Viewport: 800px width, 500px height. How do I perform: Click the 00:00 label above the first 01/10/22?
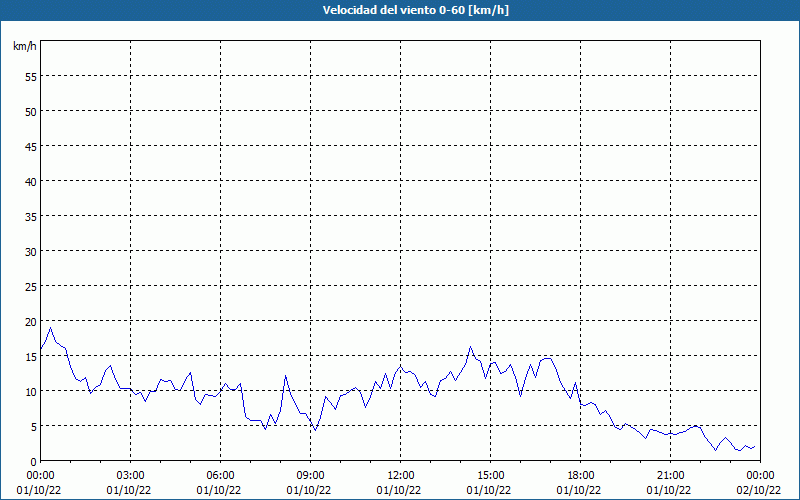pyautogui.click(x=40, y=476)
